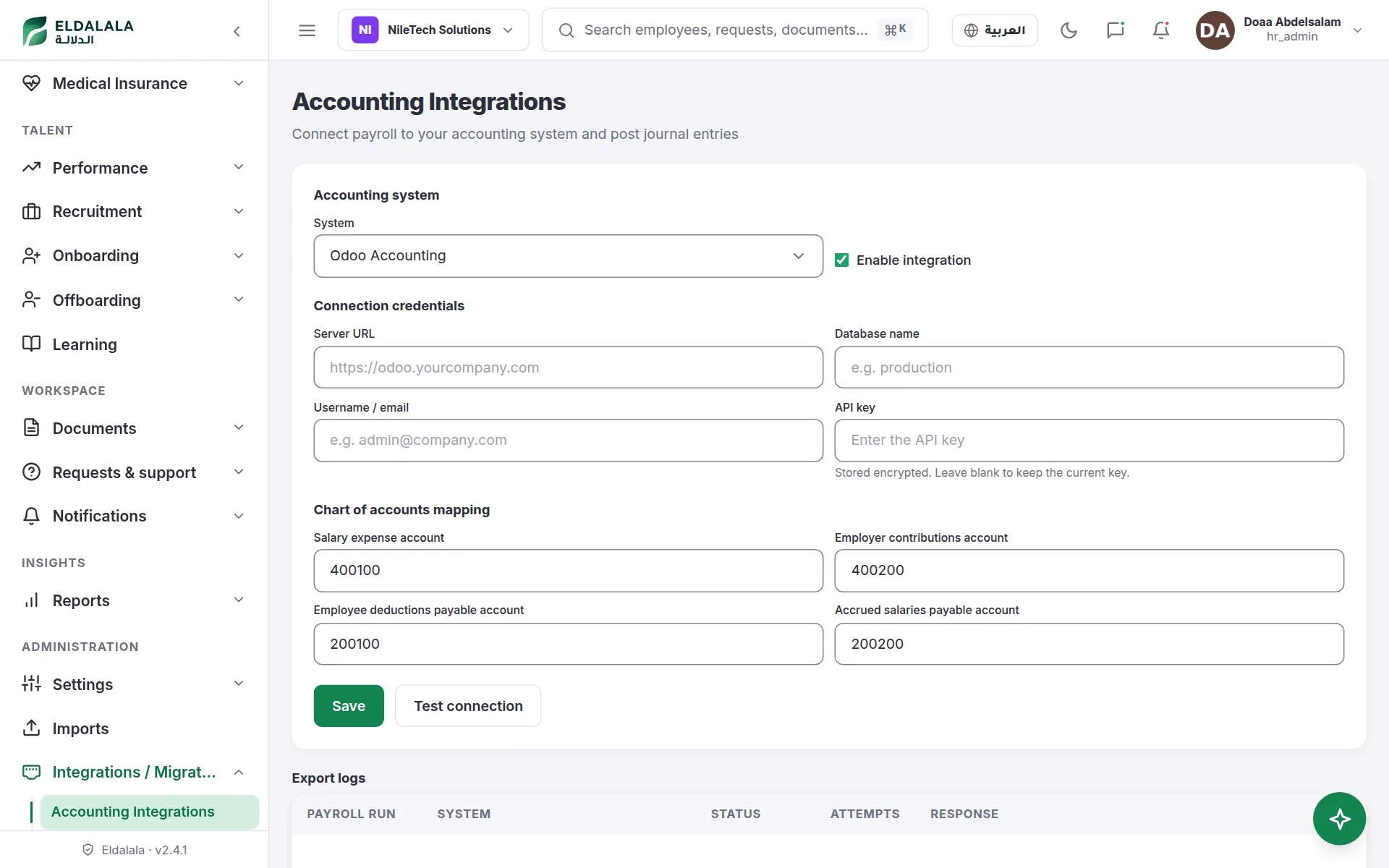Click the Recruitment briefcase icon
The image size is (1389, 868).
point(31,211)
